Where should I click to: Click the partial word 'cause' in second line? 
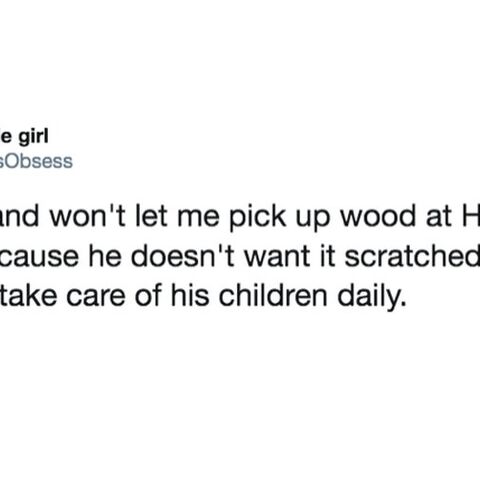click(39, 259)
